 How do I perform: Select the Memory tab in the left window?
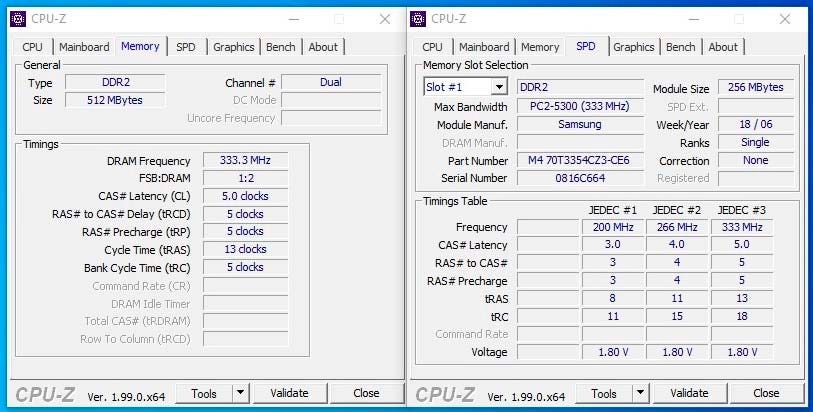140,46
